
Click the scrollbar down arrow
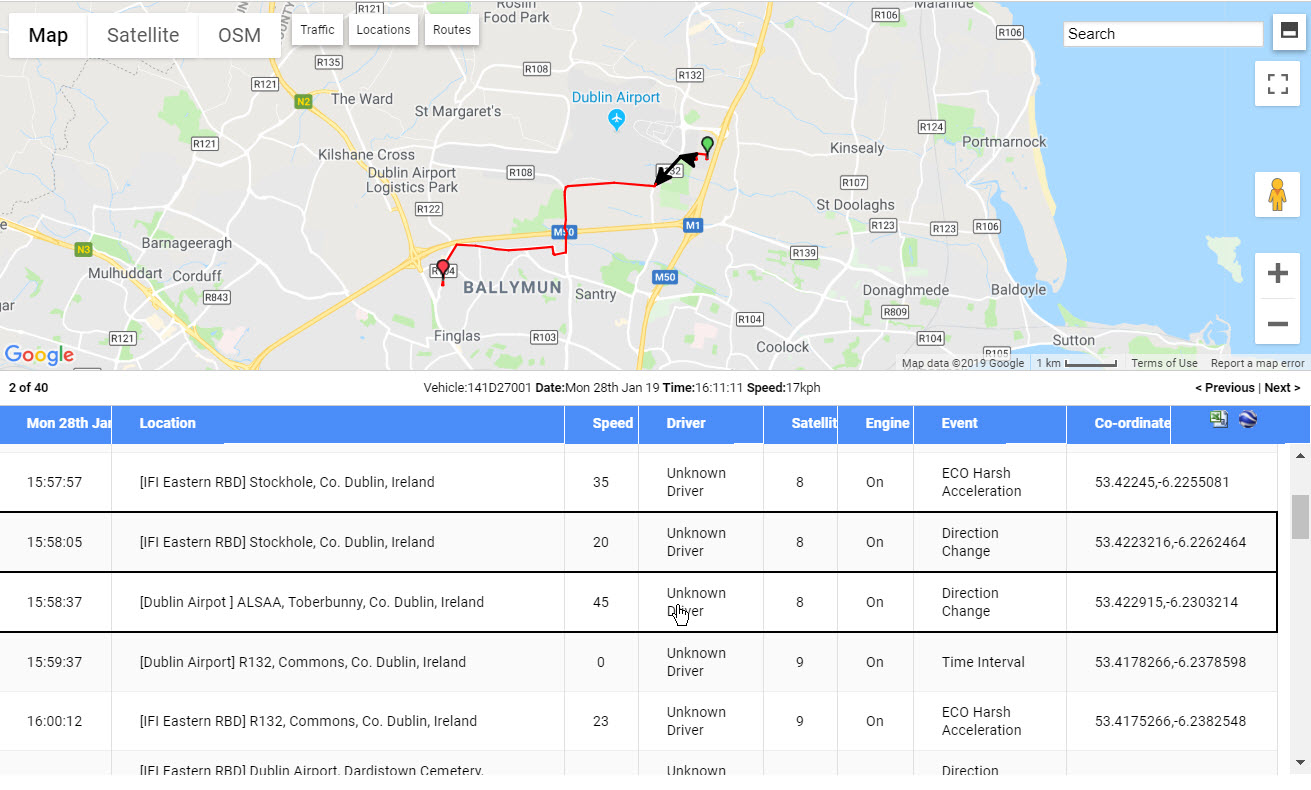click(1300, 763)
